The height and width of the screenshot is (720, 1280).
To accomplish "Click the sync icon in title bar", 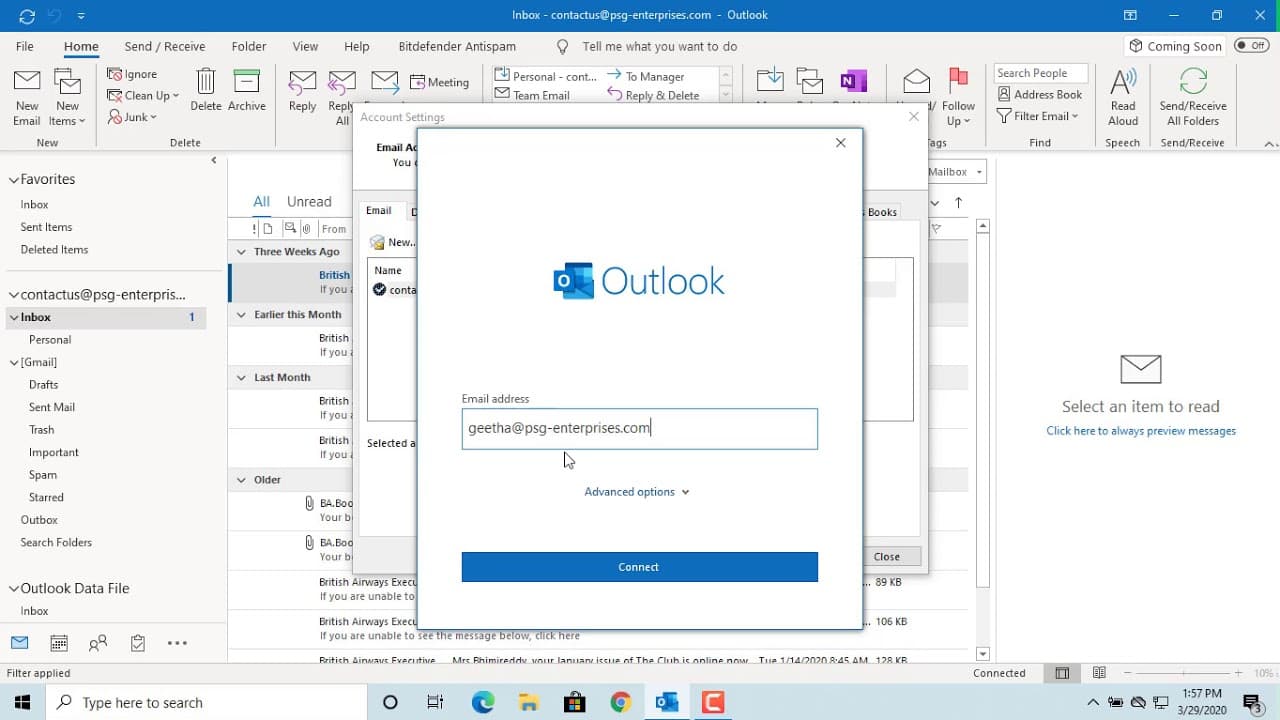I will click(x=27, y=16).
